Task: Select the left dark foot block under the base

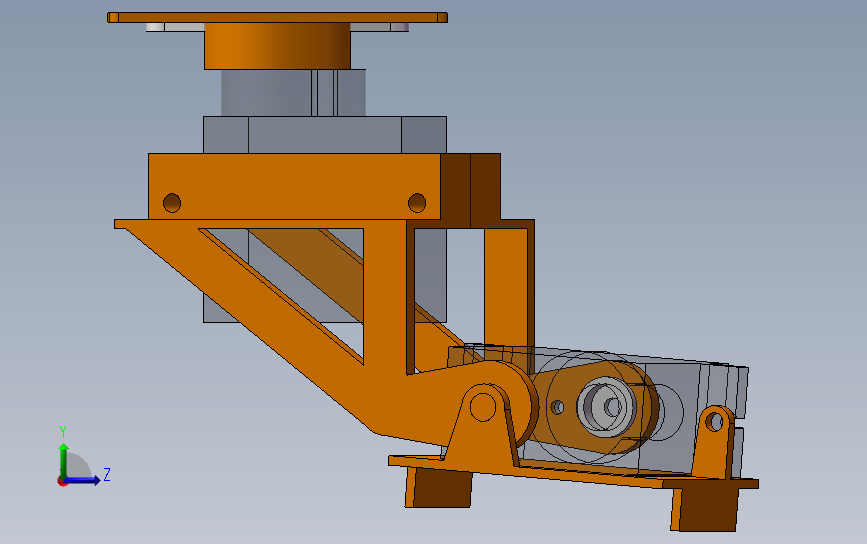Action: tap(438, 487)
